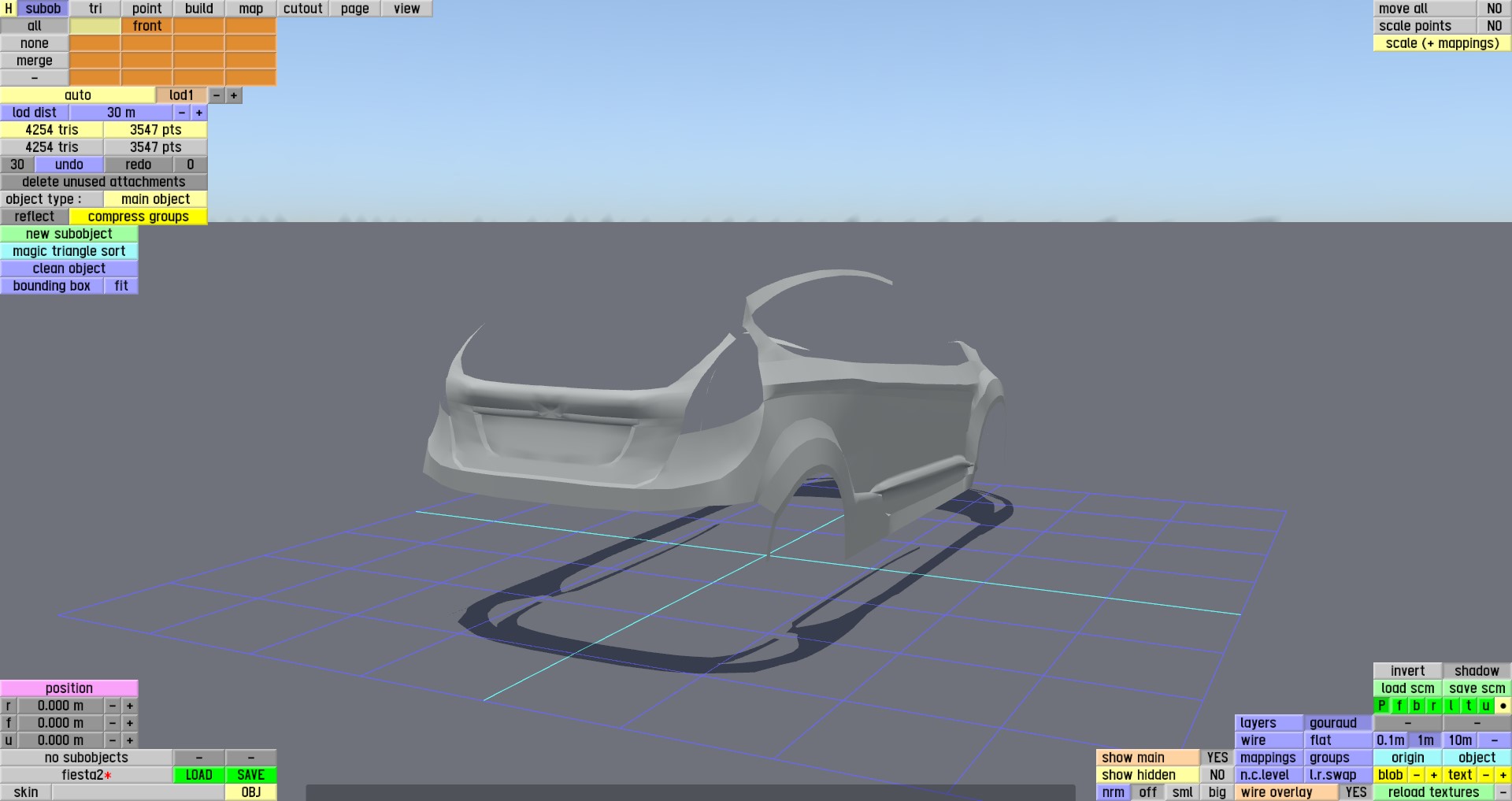1512x801 pixels.
Task: Click the yellow 'compress groups' button
Action: [139, 217]
